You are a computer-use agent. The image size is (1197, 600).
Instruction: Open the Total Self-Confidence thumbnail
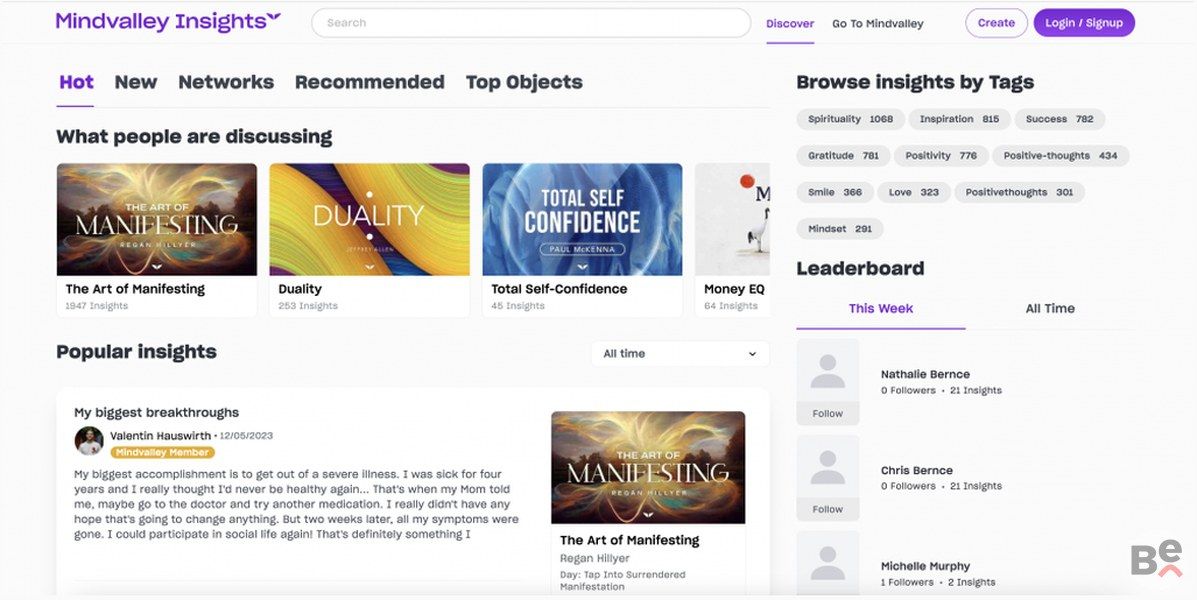click(582, 219)
